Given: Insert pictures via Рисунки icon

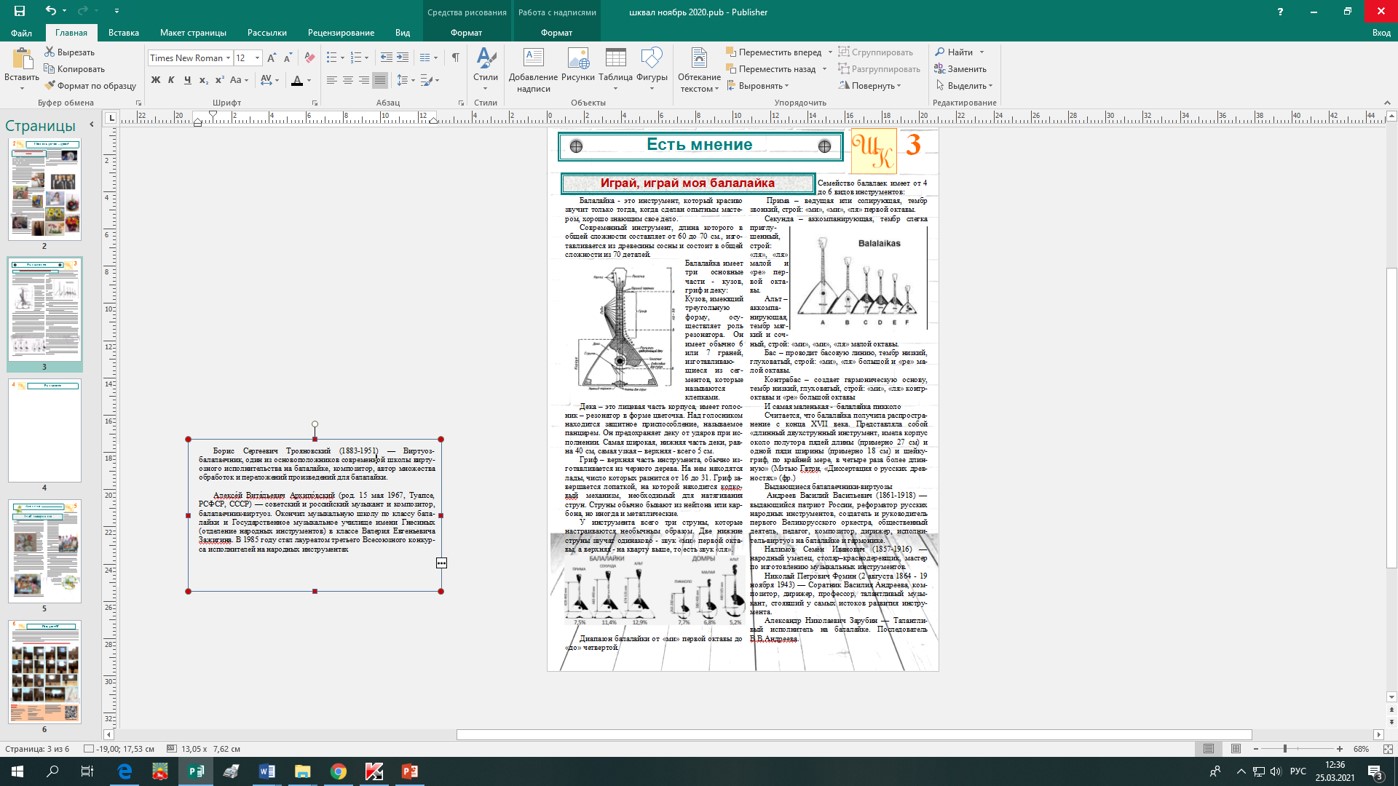Looking at the screenshot, I should click(578, 64).
